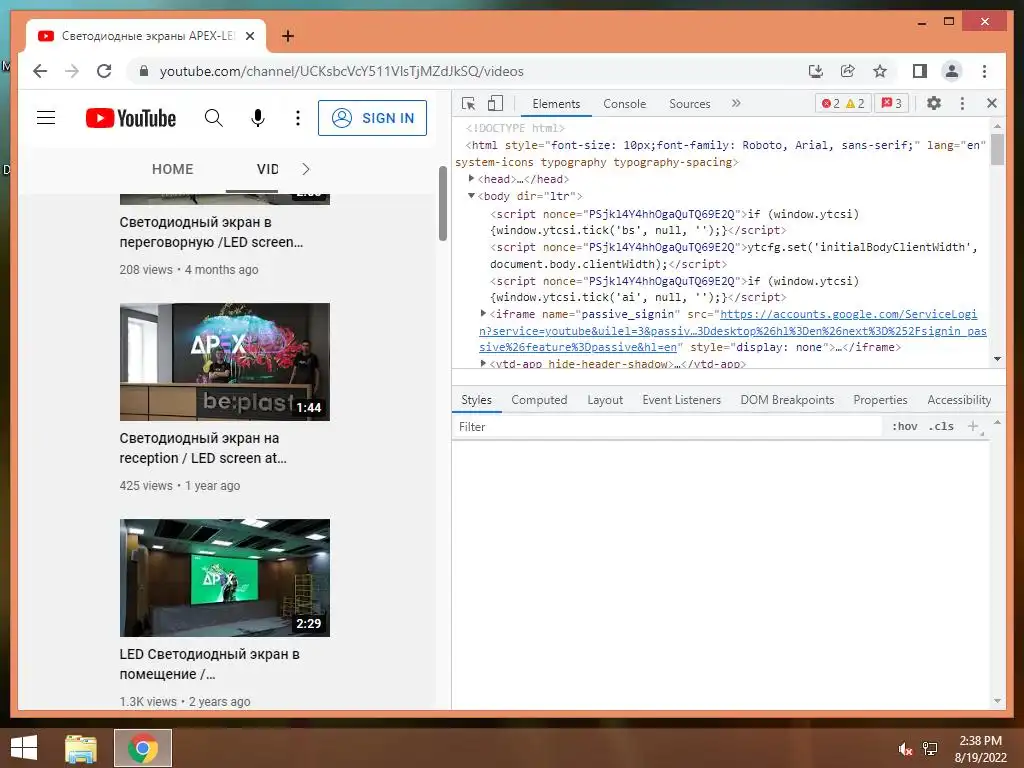Activate DevTools inspect element picker
The height and width of the screenshot is (768, 1024).
(468, 103)
